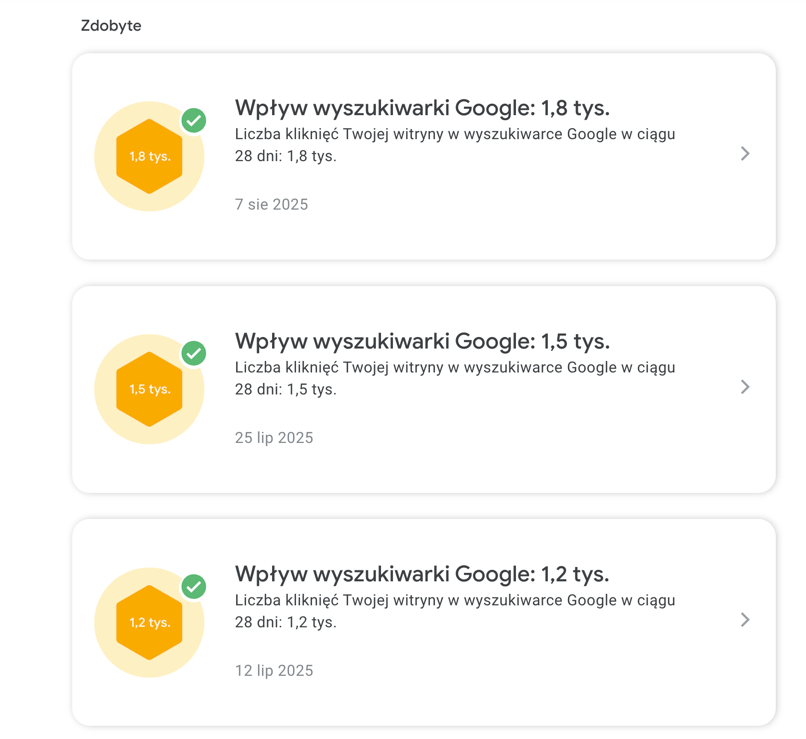Click green checkmark on 1,2 tys. badge
Image resolution: width=806 pixels, height=739 pixels.
pyautogui.click(x=194, y=586)
